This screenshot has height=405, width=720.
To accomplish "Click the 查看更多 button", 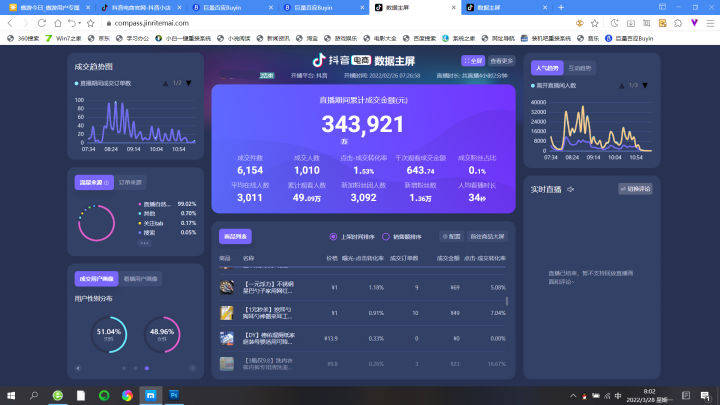I will (501, 61).
